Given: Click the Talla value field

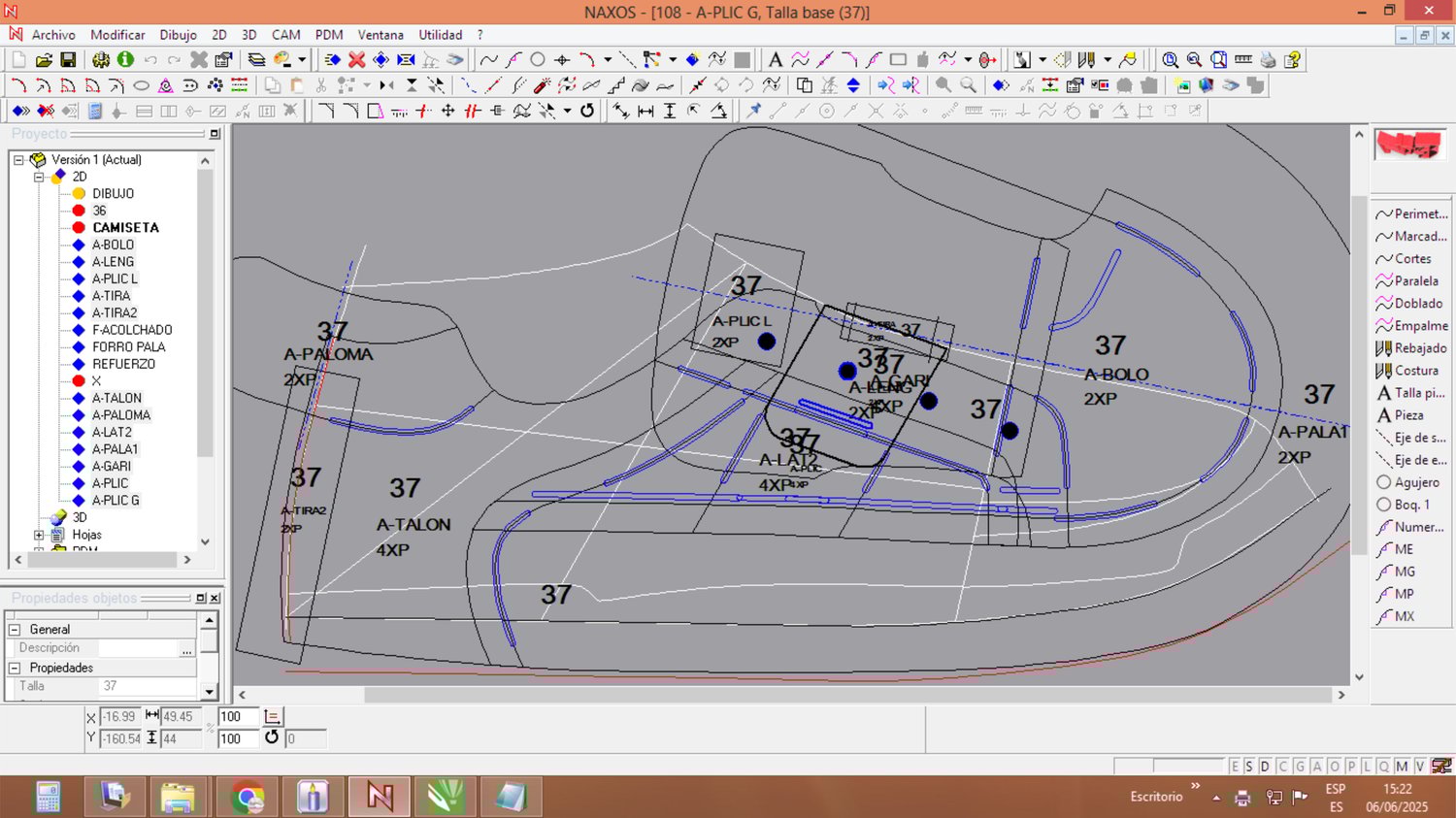Looking at the screenshot, I should click(146, 686).
